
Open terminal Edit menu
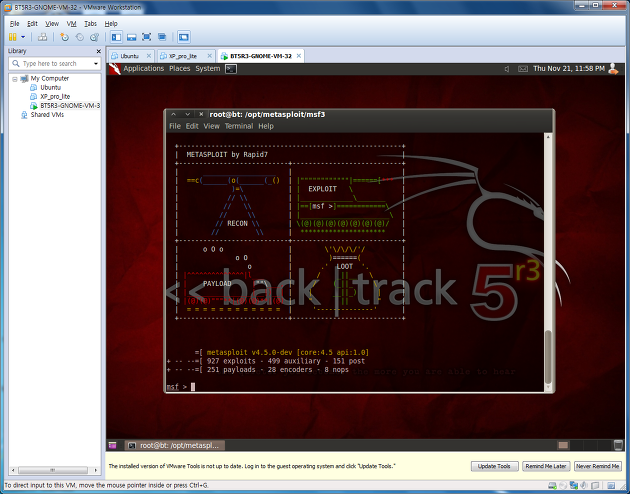click(x=192, y=126)
